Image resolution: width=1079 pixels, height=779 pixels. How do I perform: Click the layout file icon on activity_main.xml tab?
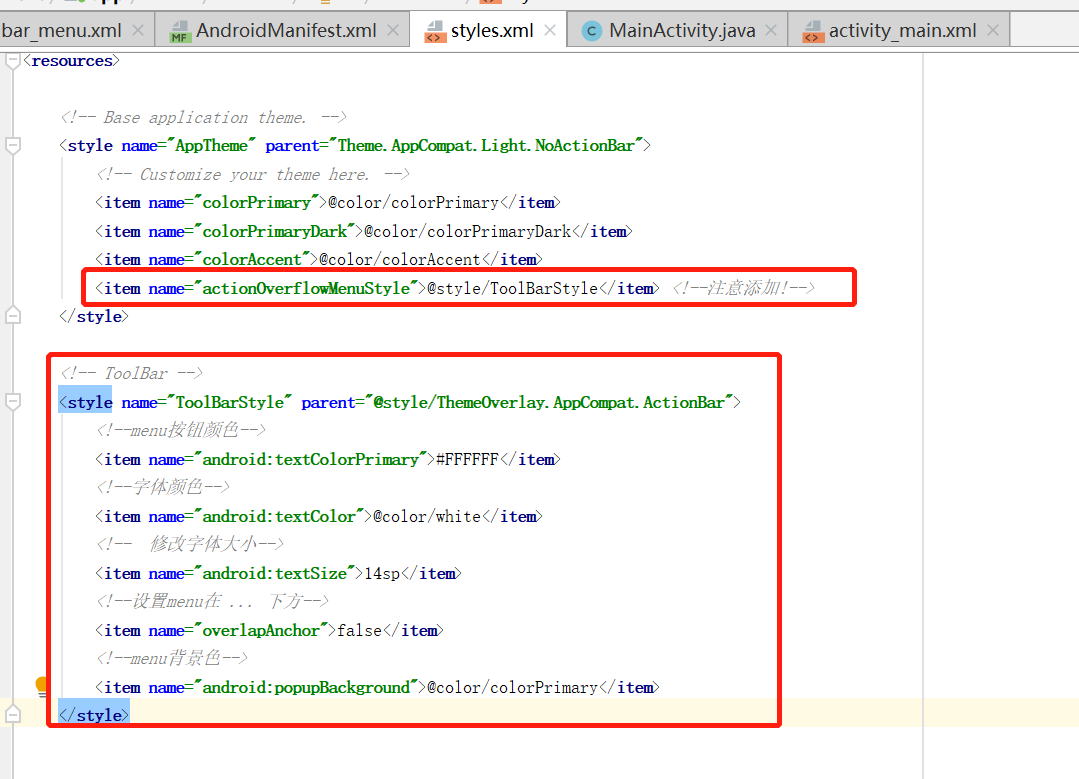tap(813, 29)
